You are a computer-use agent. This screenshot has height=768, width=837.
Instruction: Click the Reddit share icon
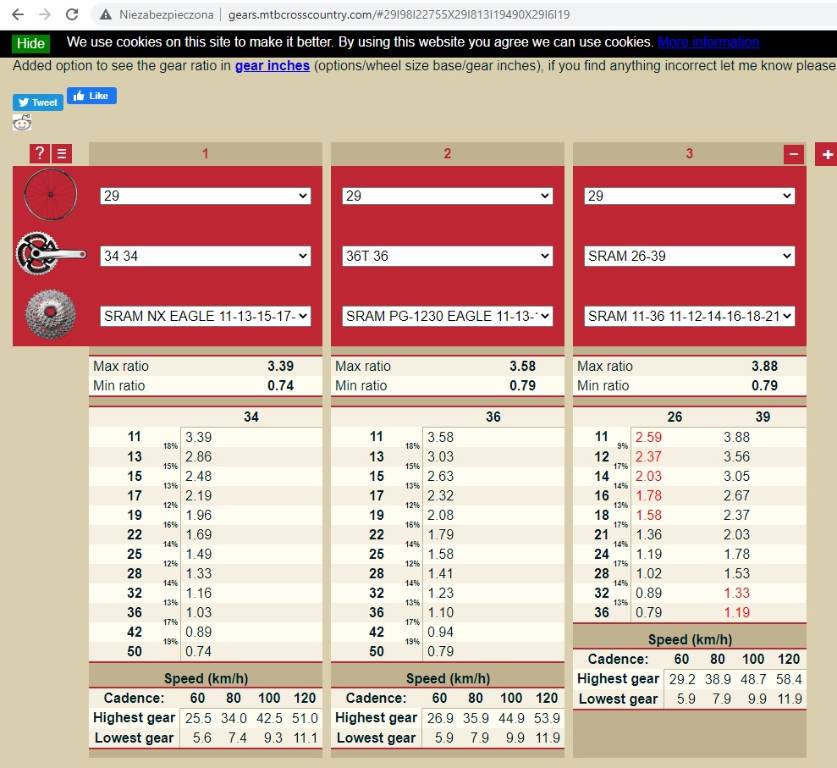point(22,123)
